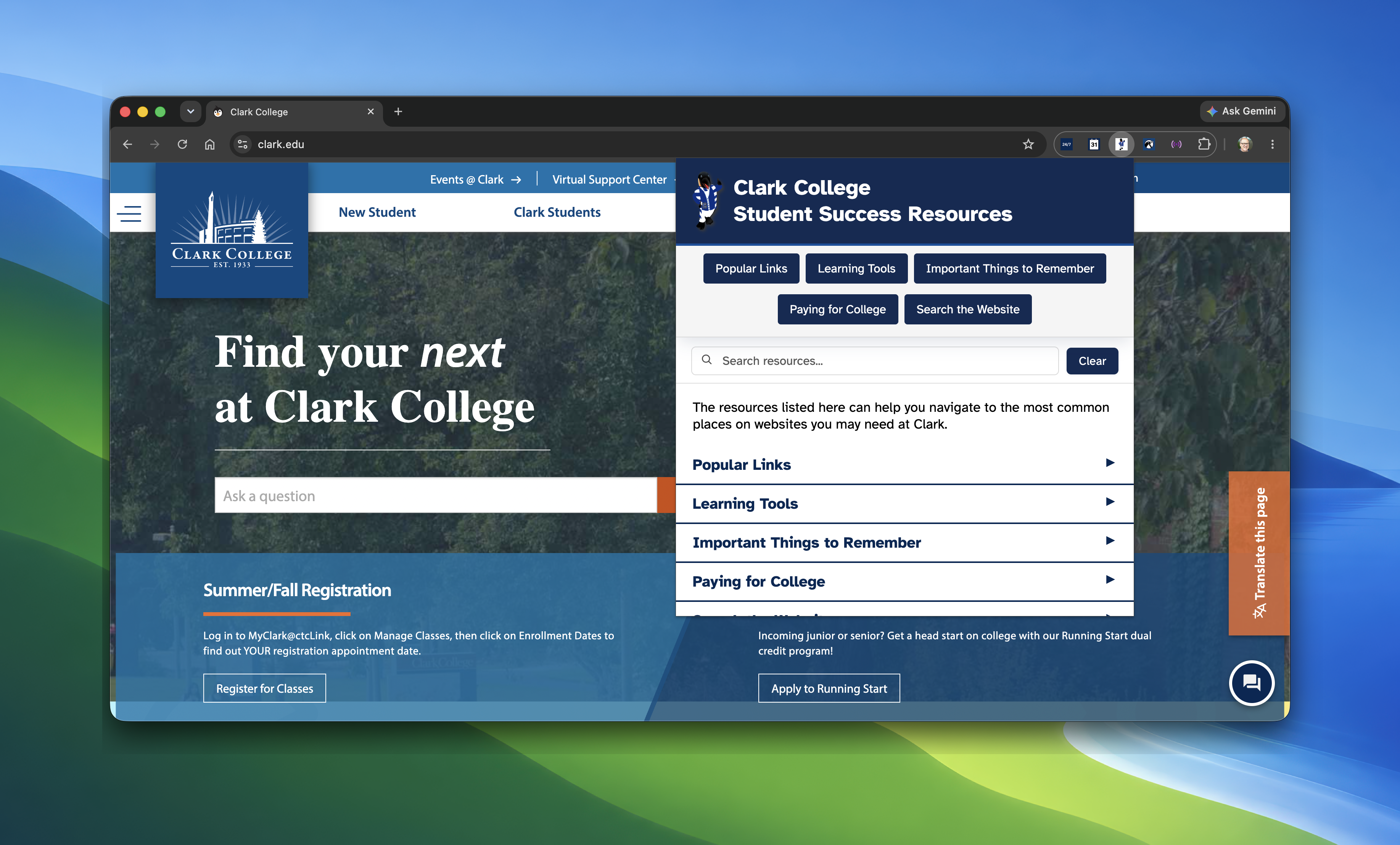Open the chat bubble widget
The width and height of the screenshot is (1400, 845).
(x=1252, y=683)
